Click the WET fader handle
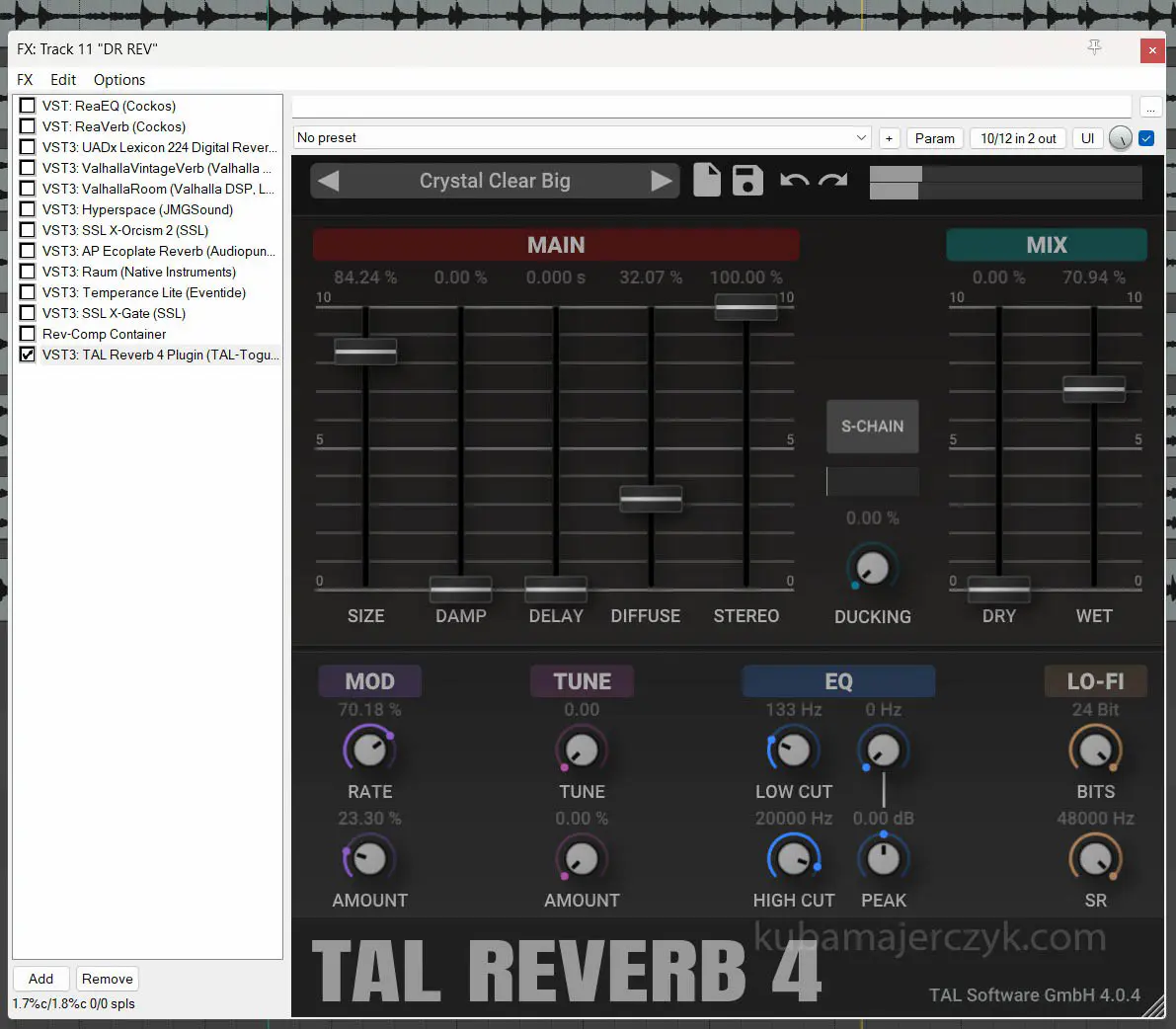Viewport: 1176px width, 1029px height. click(1093, 389)
